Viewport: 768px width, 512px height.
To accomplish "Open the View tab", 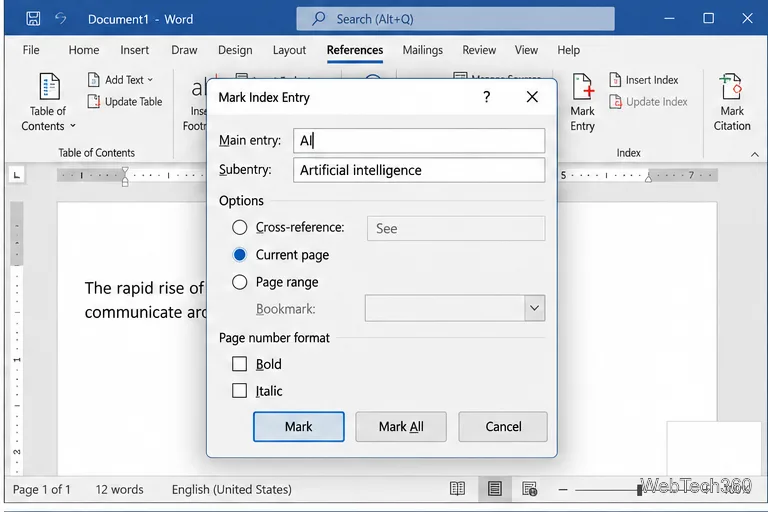I will [x=526, y=50].
